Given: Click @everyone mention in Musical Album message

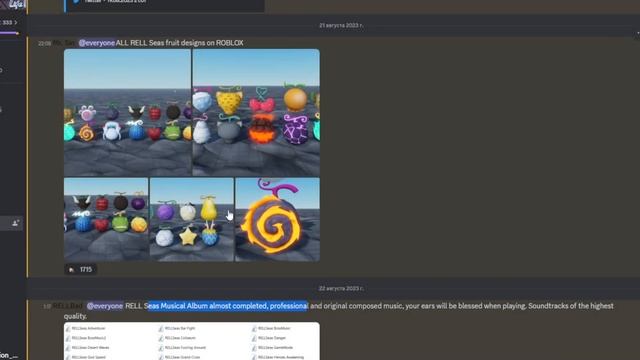Looking at the screenshot, I should tap(105, 306).
